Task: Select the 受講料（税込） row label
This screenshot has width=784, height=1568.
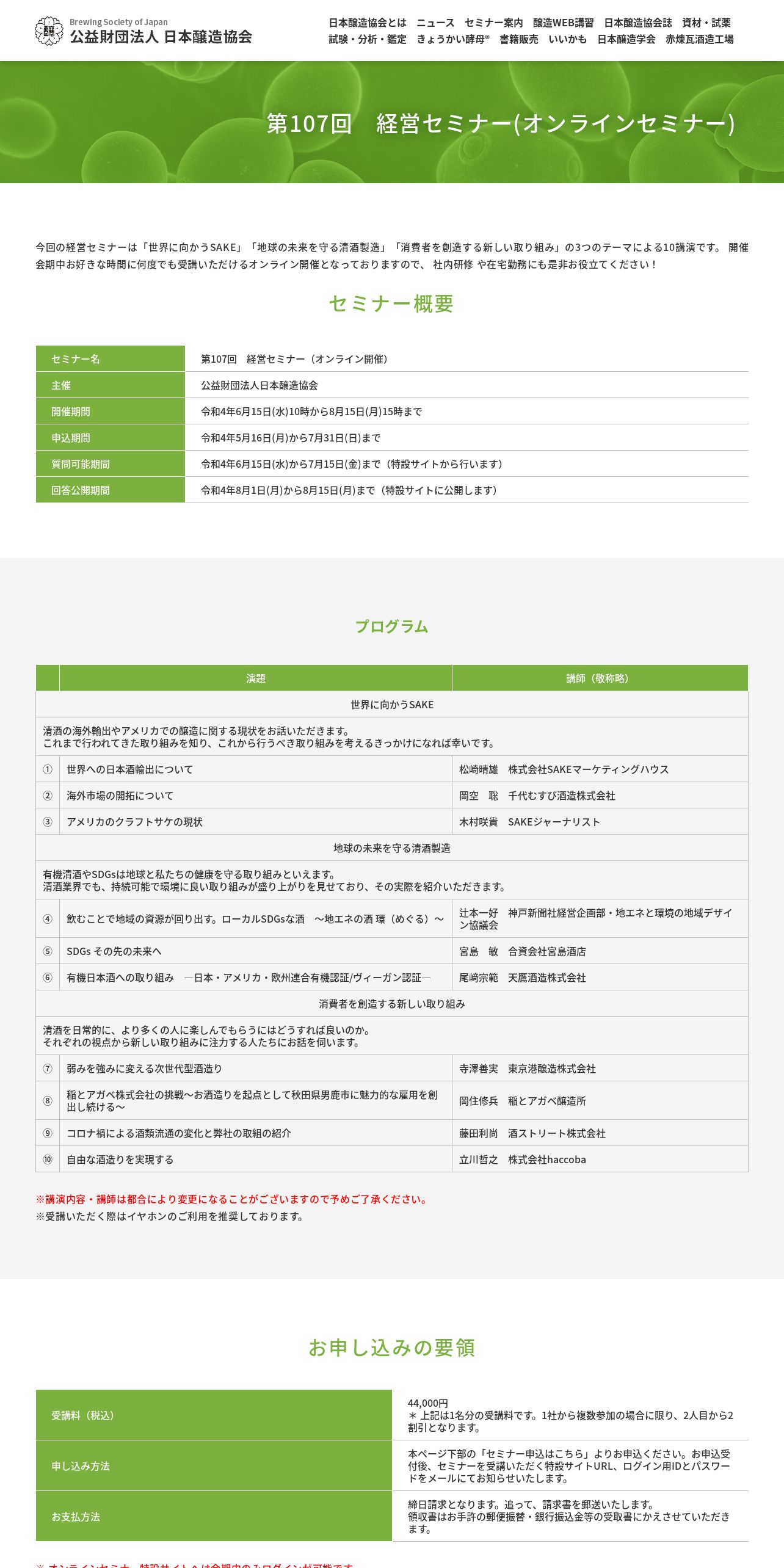Action: click(x=214, y=1415)
